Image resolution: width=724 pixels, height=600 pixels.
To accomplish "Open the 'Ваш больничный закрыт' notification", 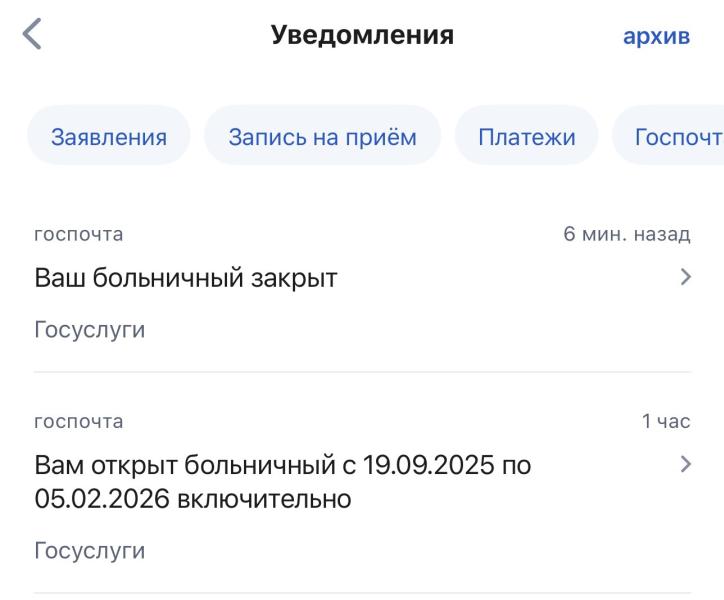I will point(186,279).
